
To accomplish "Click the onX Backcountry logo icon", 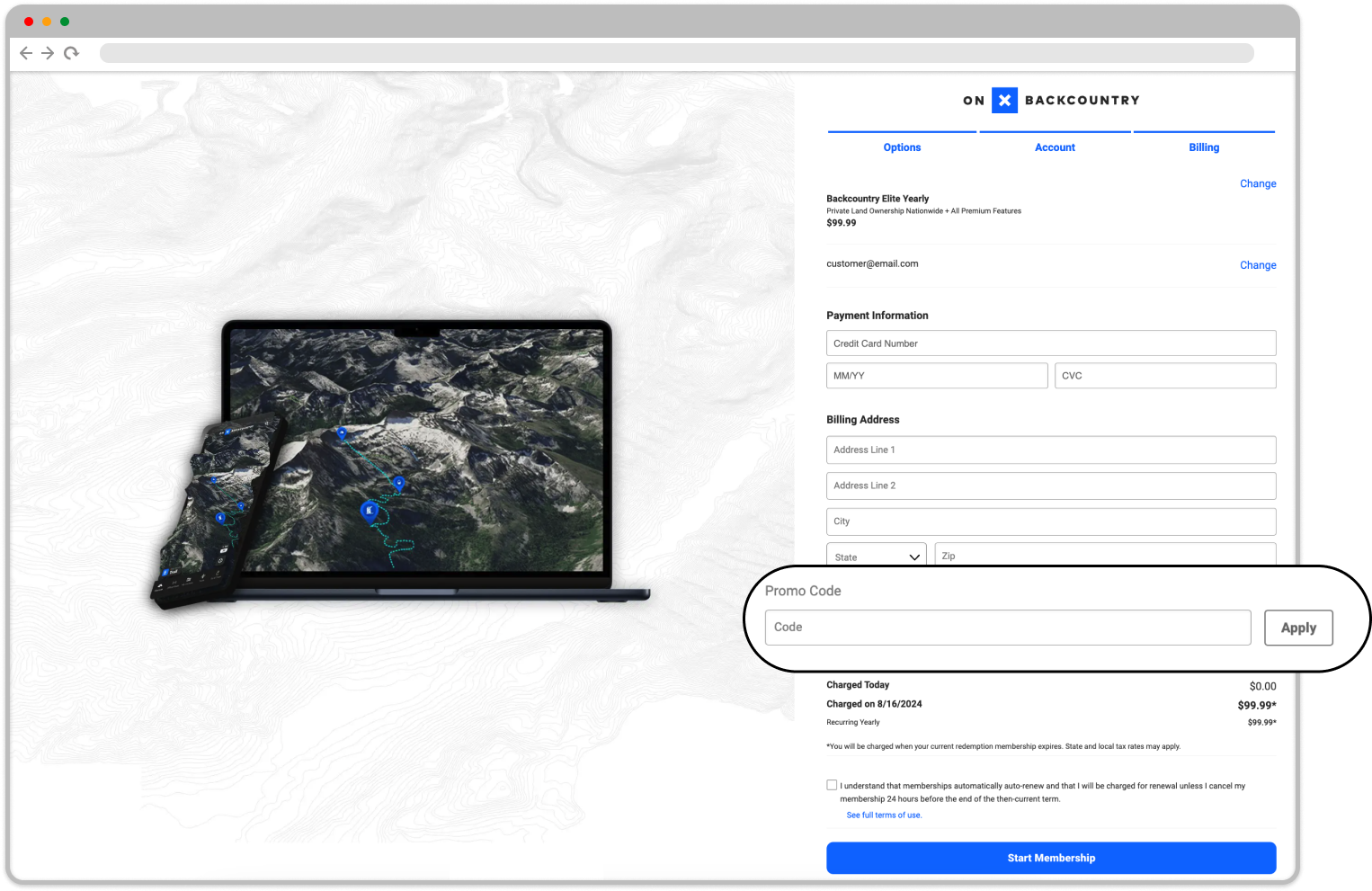I will point(1004,101).
